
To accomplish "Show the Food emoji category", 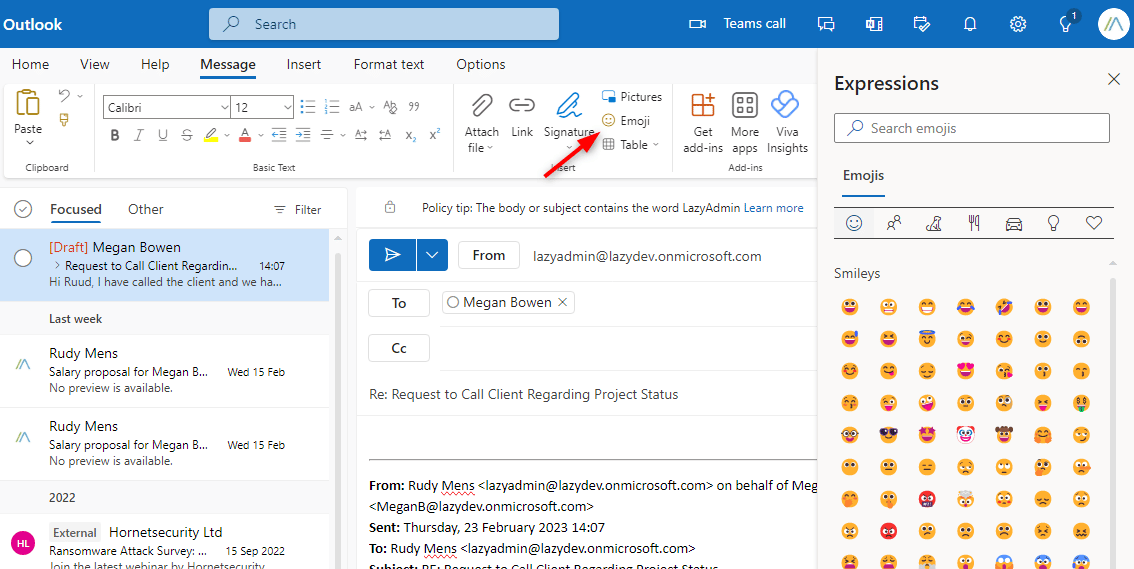I will 974,223.
